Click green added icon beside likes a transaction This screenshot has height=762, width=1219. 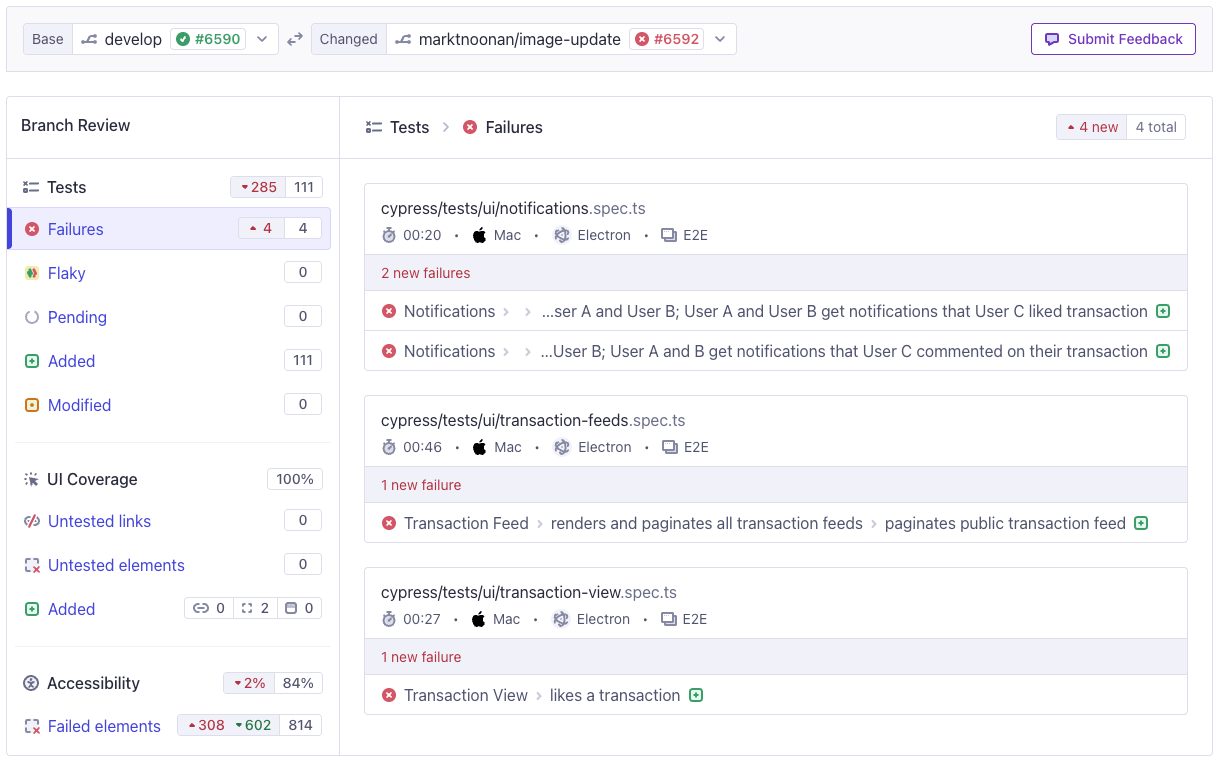[x=696, y=695]
